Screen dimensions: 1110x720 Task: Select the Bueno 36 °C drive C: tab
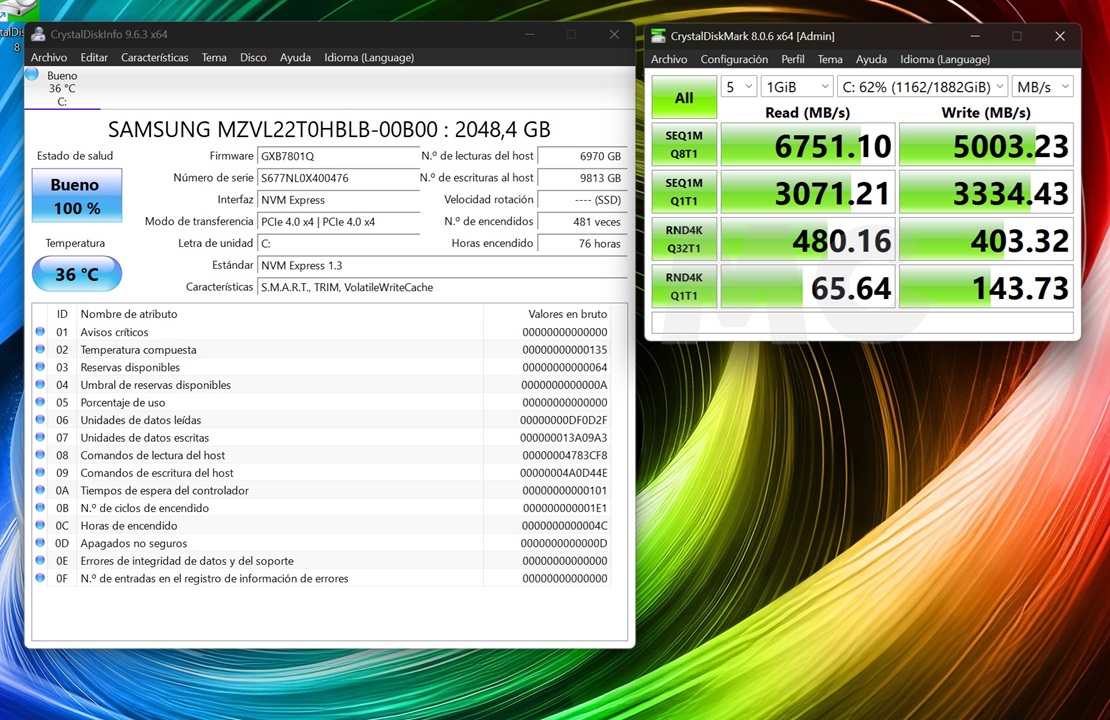(62, 88)
